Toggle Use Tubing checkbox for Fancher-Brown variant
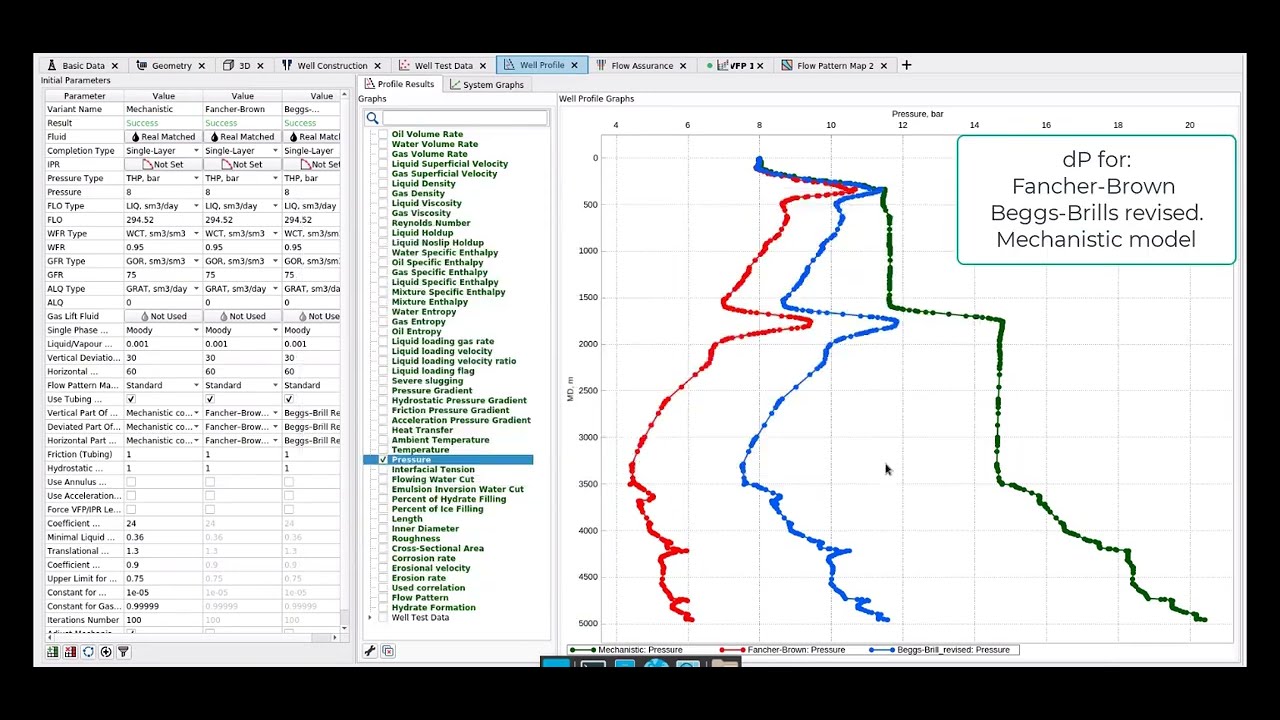Image resolution: width=1280 pixels, height=720 pixels. 210,399
